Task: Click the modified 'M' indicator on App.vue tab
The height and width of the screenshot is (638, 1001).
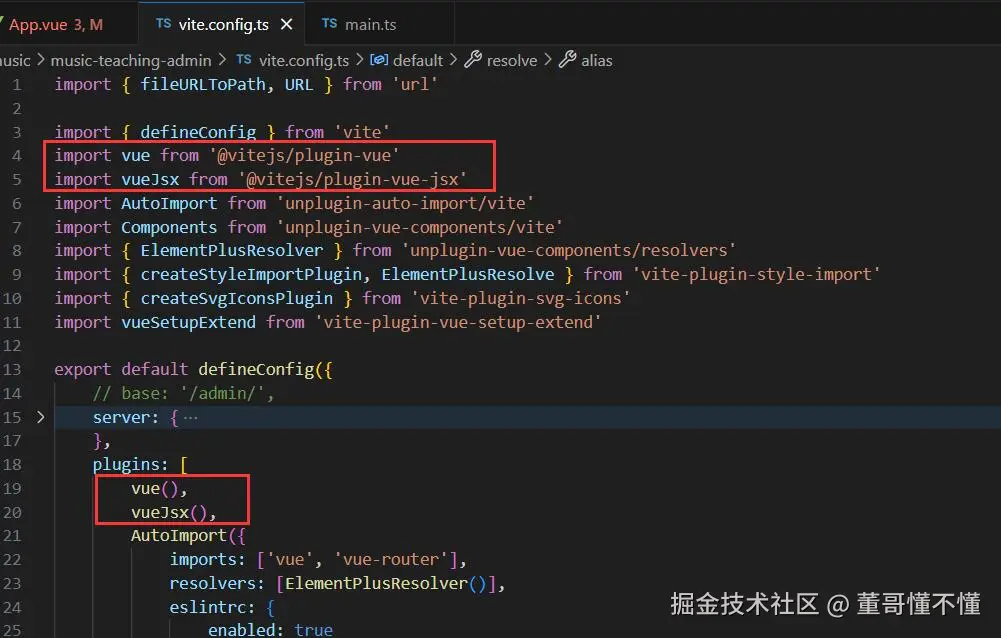Action: (x=95, y=23)
